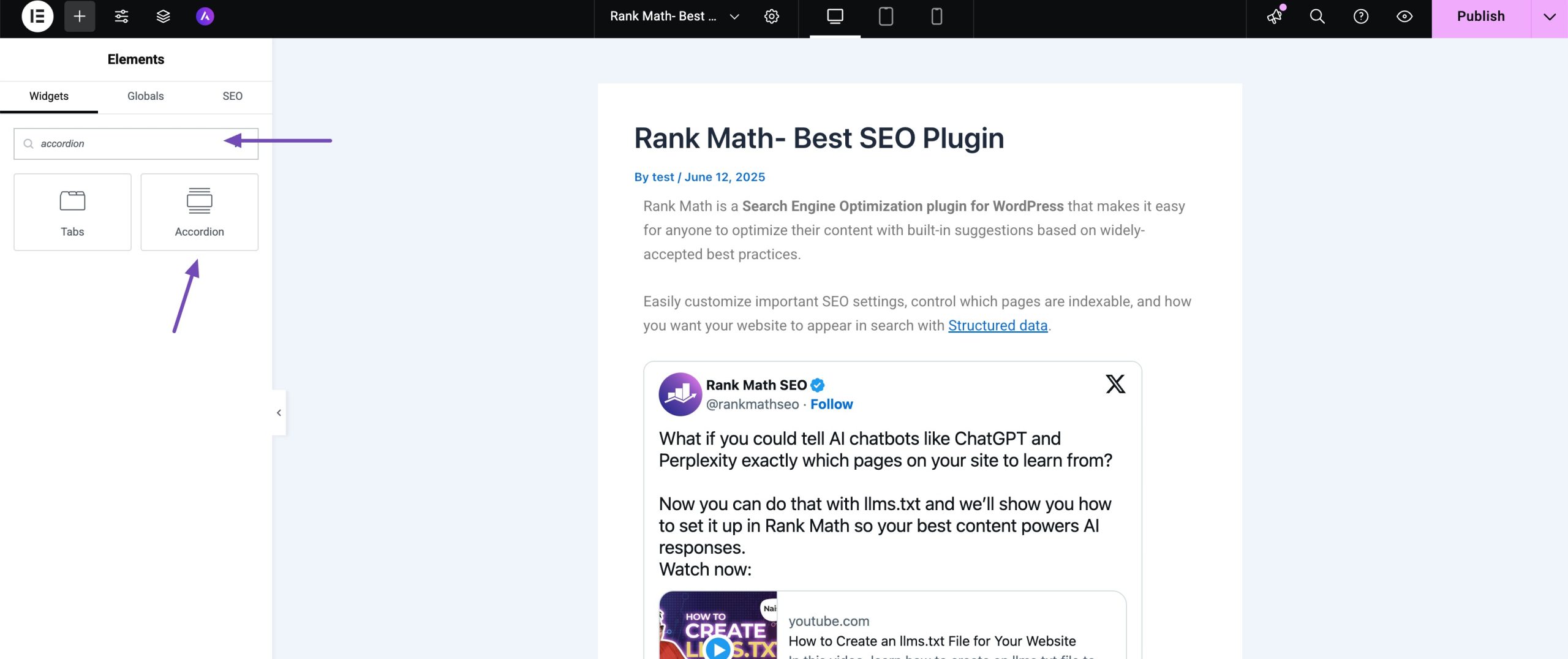Expand Publish options arrow

click(1549, 17)
